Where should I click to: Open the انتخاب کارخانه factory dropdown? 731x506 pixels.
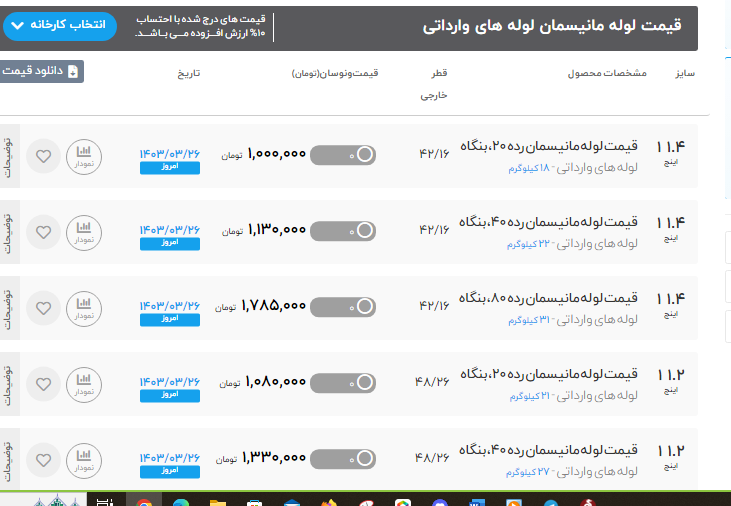click(59, 25)
